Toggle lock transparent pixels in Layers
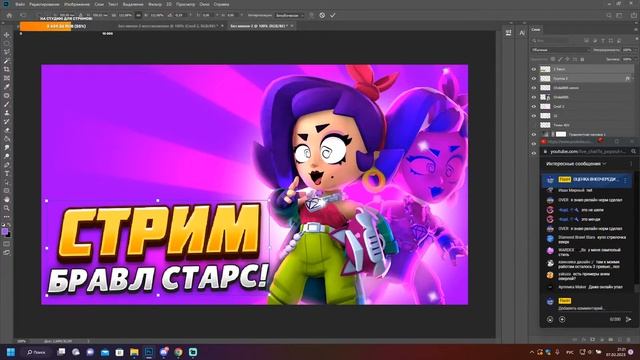Viewport: 640px width, 360px height. (553, 59)
